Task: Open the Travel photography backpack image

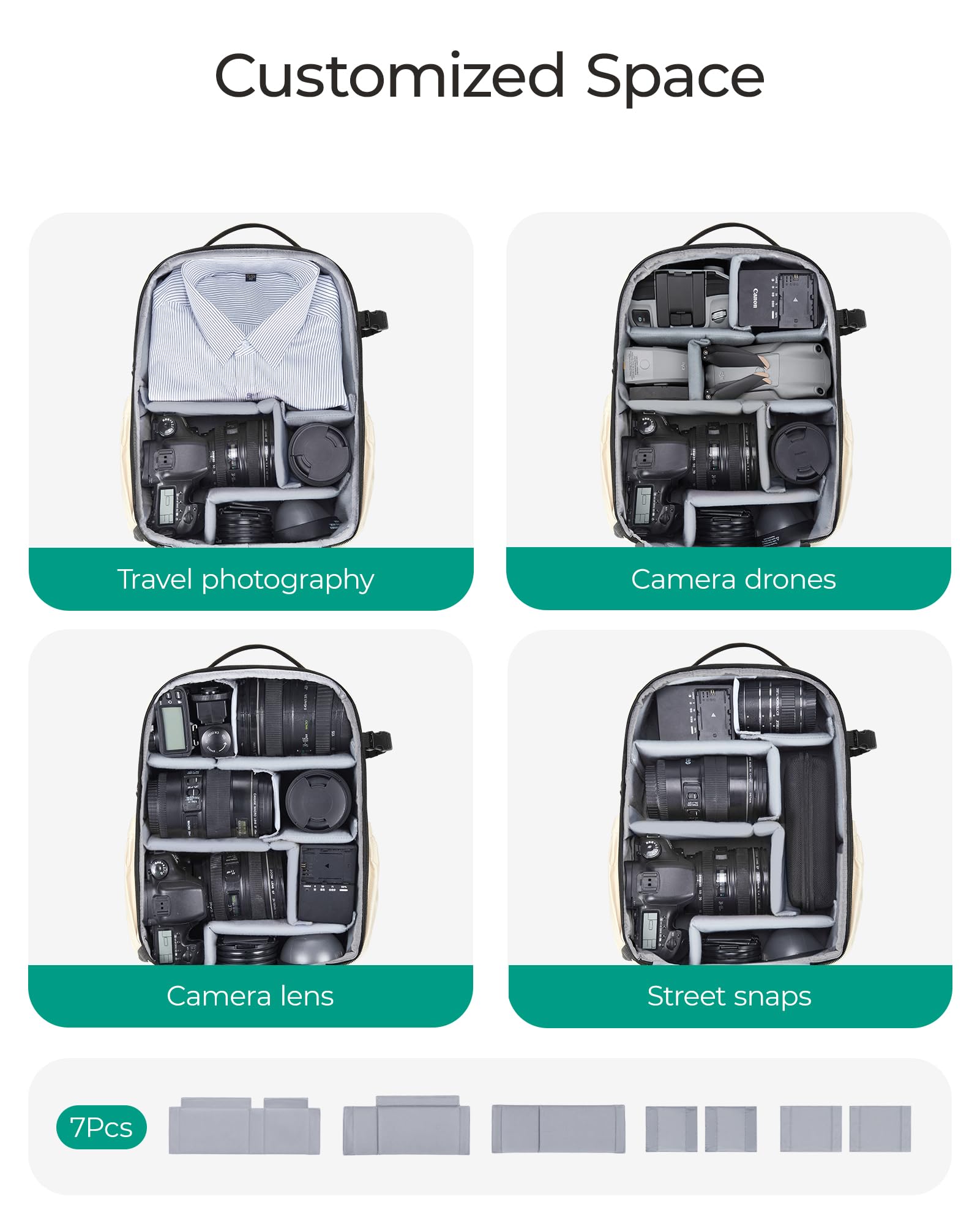Action: (x=251, y=386)
